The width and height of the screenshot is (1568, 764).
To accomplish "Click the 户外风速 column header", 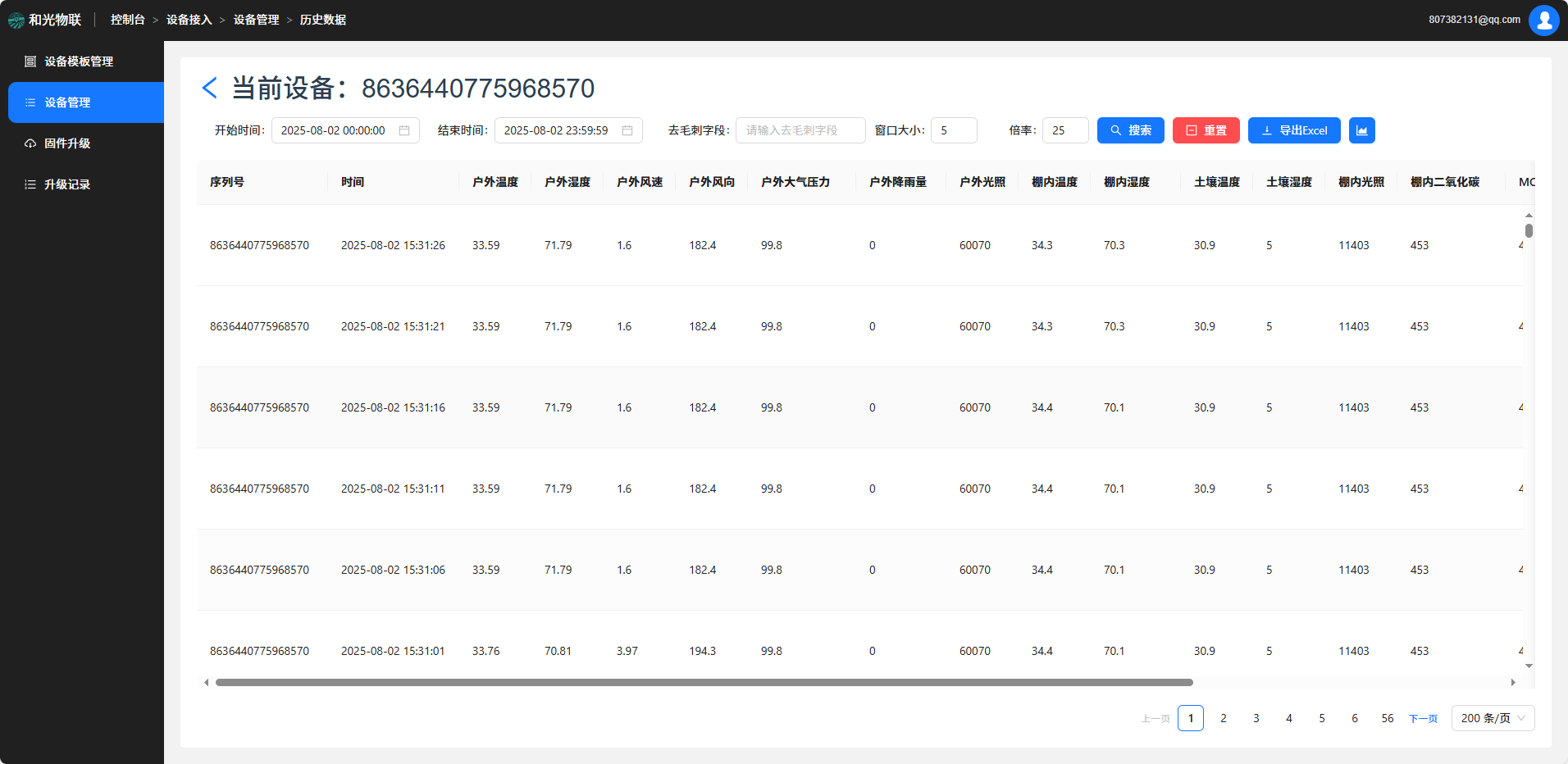I will (640, 182).
